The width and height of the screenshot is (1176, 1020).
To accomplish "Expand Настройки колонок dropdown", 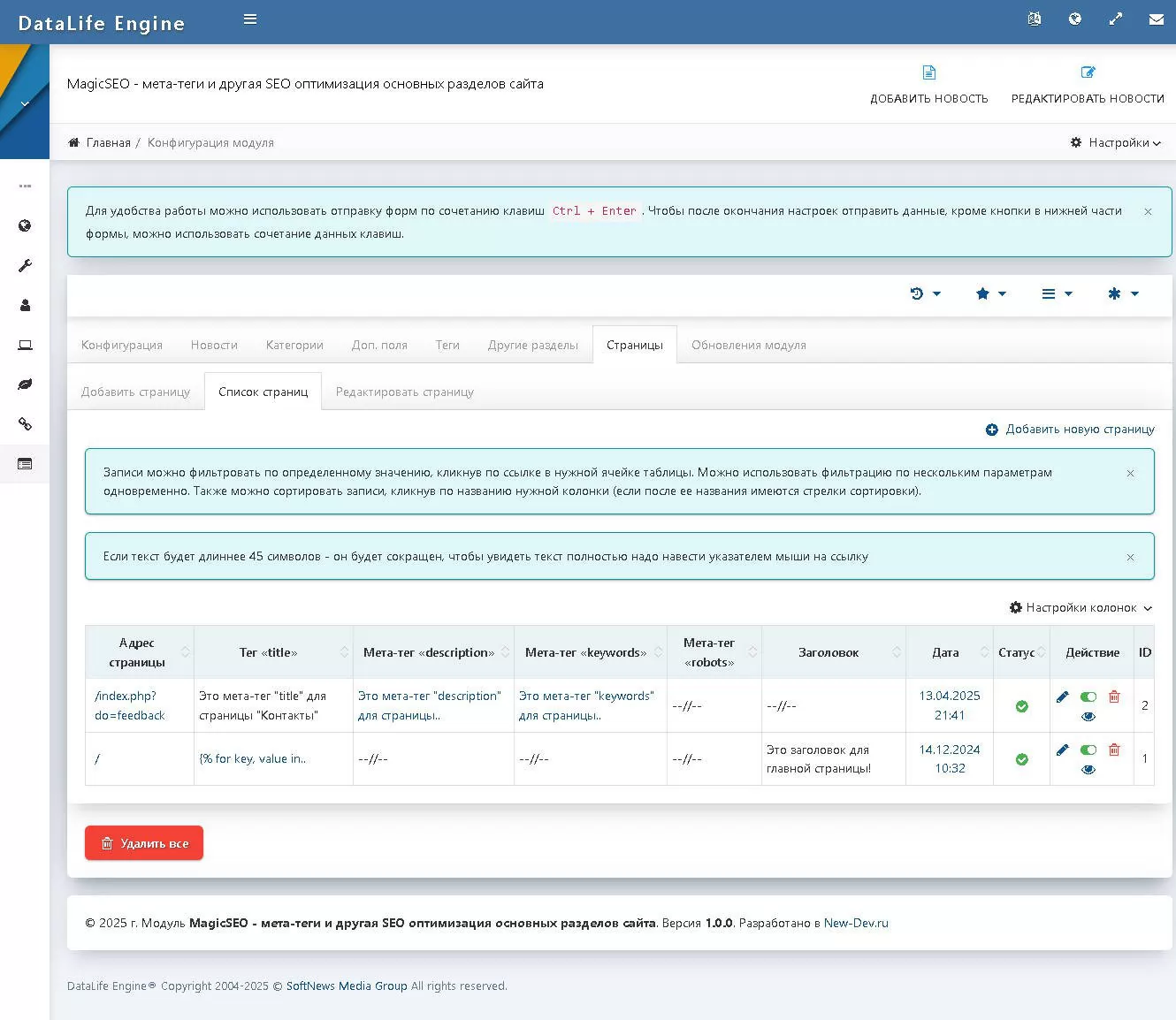I will 1081,608.
